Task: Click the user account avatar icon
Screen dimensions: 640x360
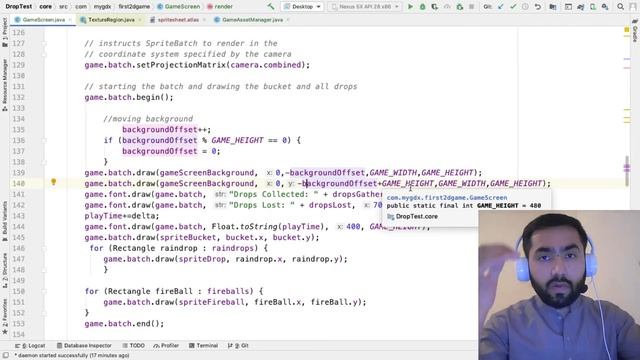Action: coord(634,7)
